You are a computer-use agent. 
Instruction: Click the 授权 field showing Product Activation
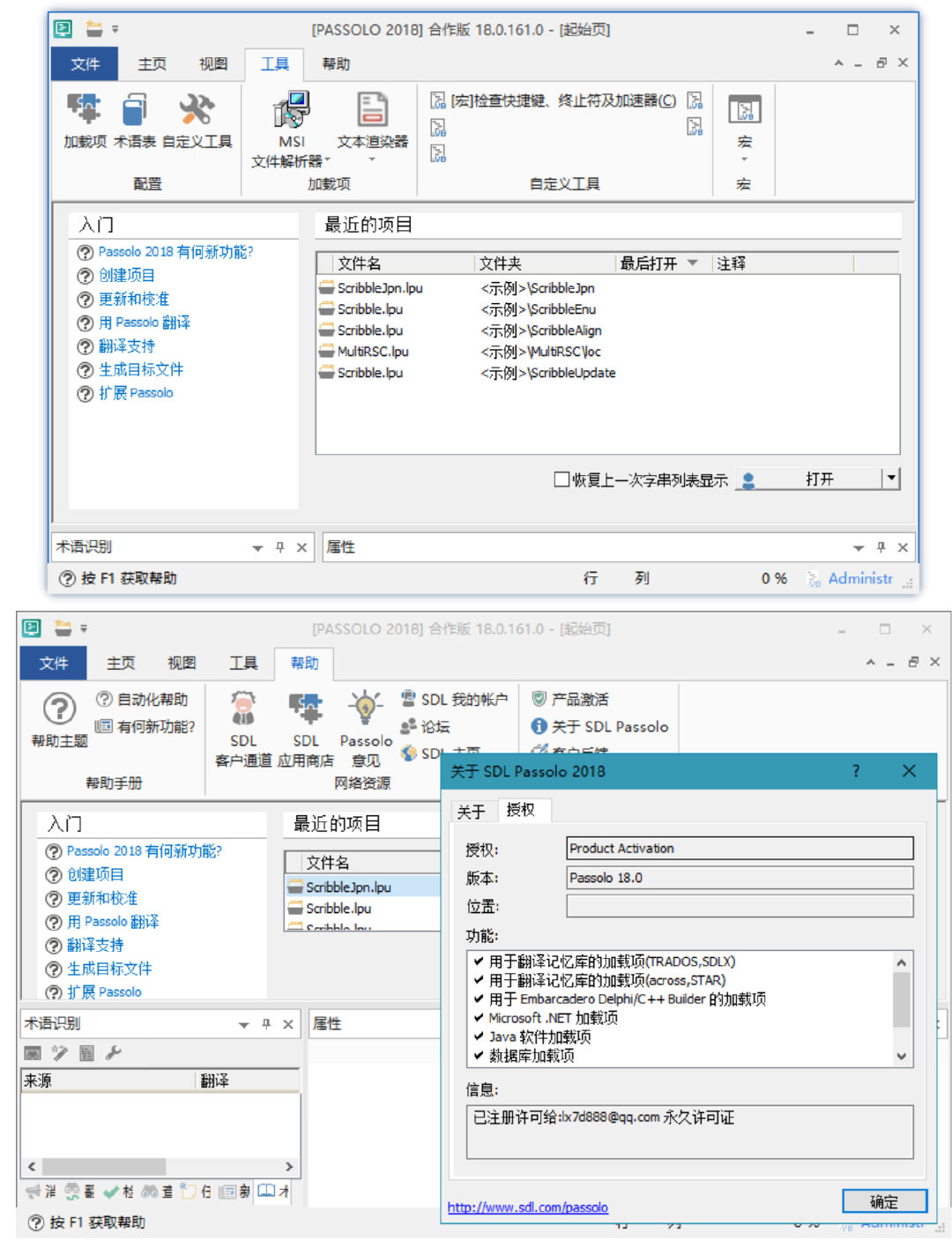click(740, 849)
